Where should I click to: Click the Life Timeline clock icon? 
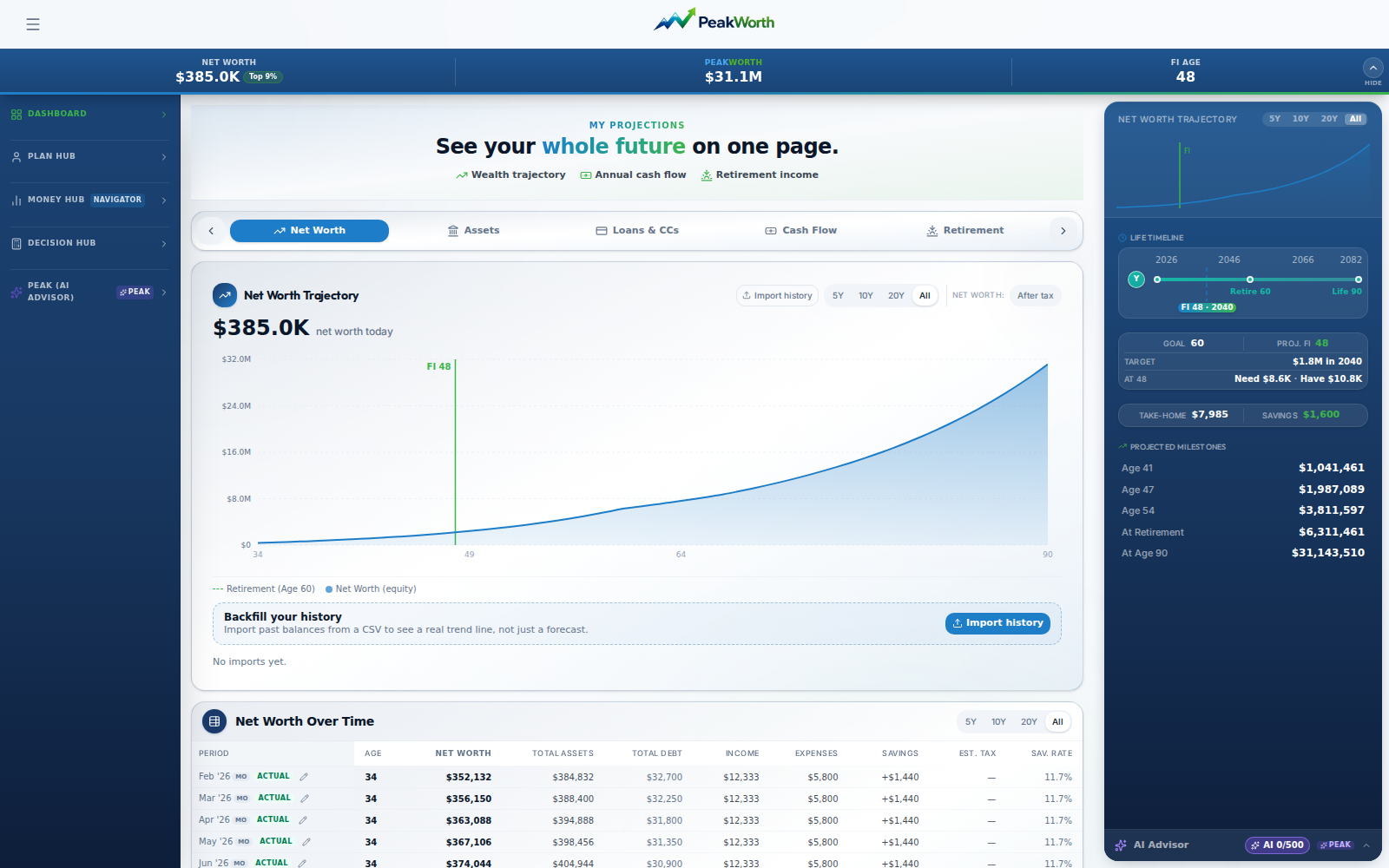point(1122,238)
